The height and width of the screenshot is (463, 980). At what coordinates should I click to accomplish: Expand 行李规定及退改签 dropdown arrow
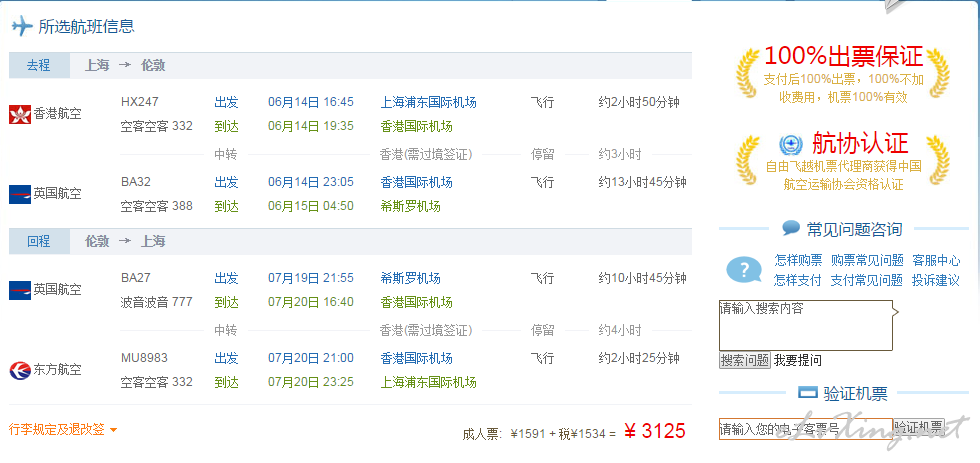[x=113, y=430]
